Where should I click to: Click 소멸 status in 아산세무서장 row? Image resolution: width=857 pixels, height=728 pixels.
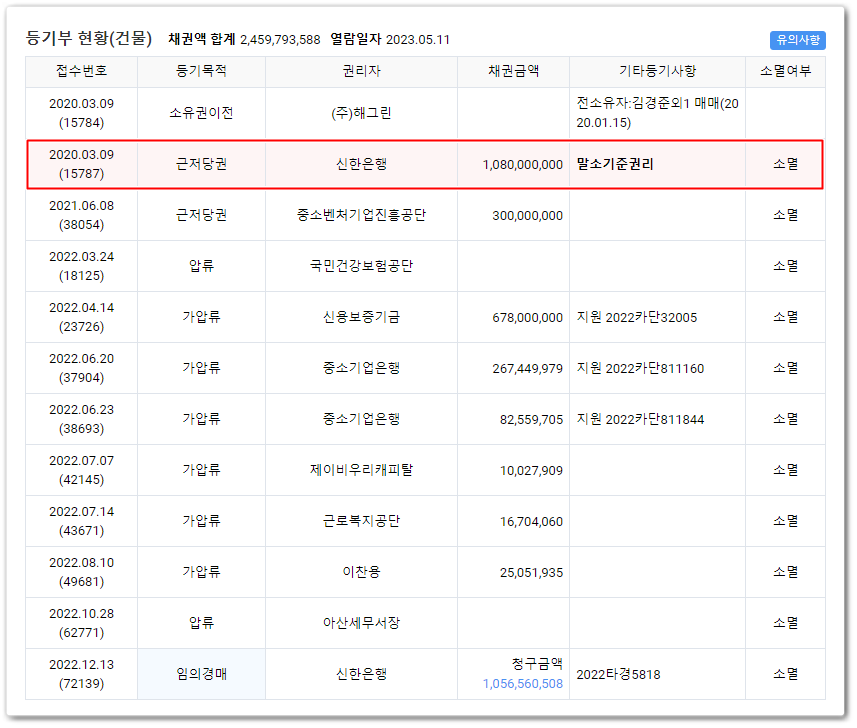tap(785, 623)
